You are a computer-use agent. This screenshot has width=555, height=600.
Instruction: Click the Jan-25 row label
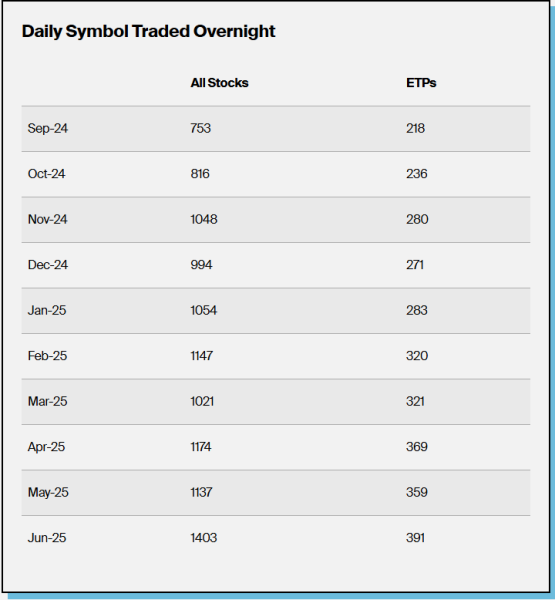(x=47, y=310)
